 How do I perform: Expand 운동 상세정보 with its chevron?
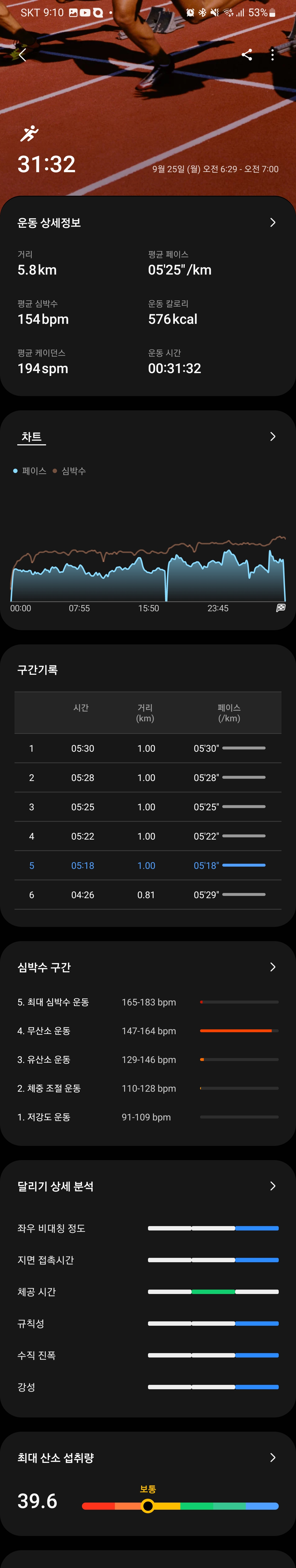(272, 223)
